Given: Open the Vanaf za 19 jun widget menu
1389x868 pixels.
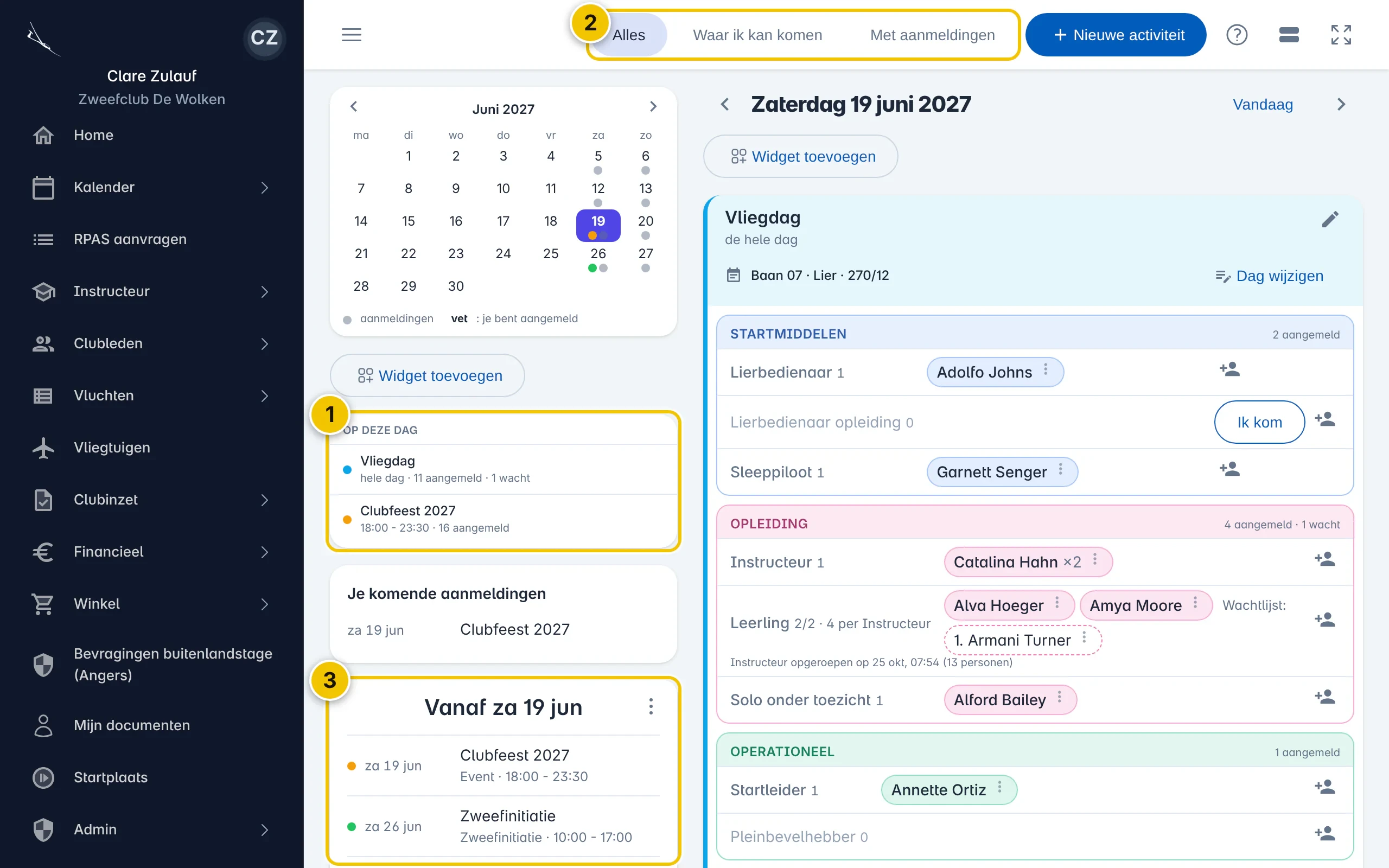Looking at the screenshot, I should tap(651, 707).
